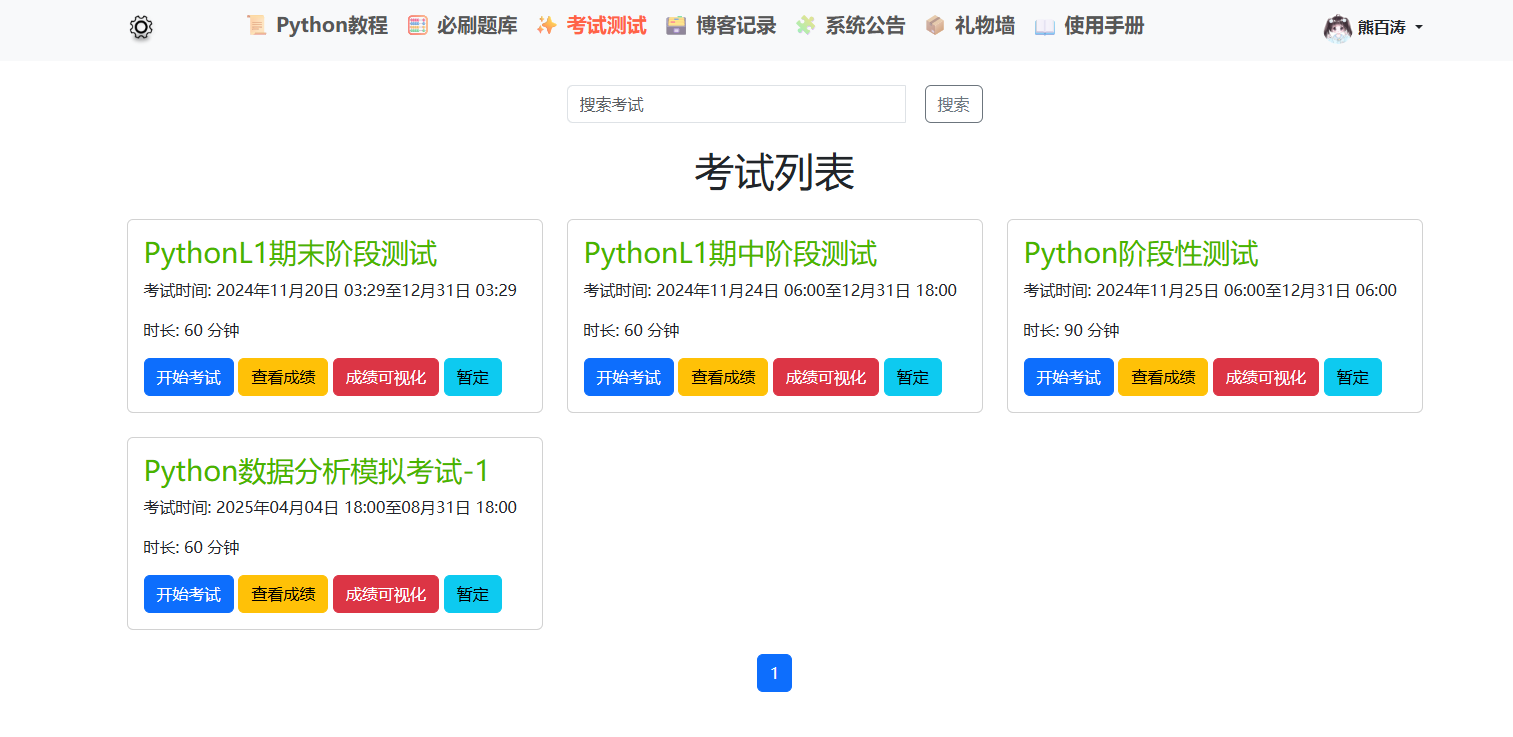
Task: Select page 1 in pagination
Action: pyautogui.click(x=774, y=673)
